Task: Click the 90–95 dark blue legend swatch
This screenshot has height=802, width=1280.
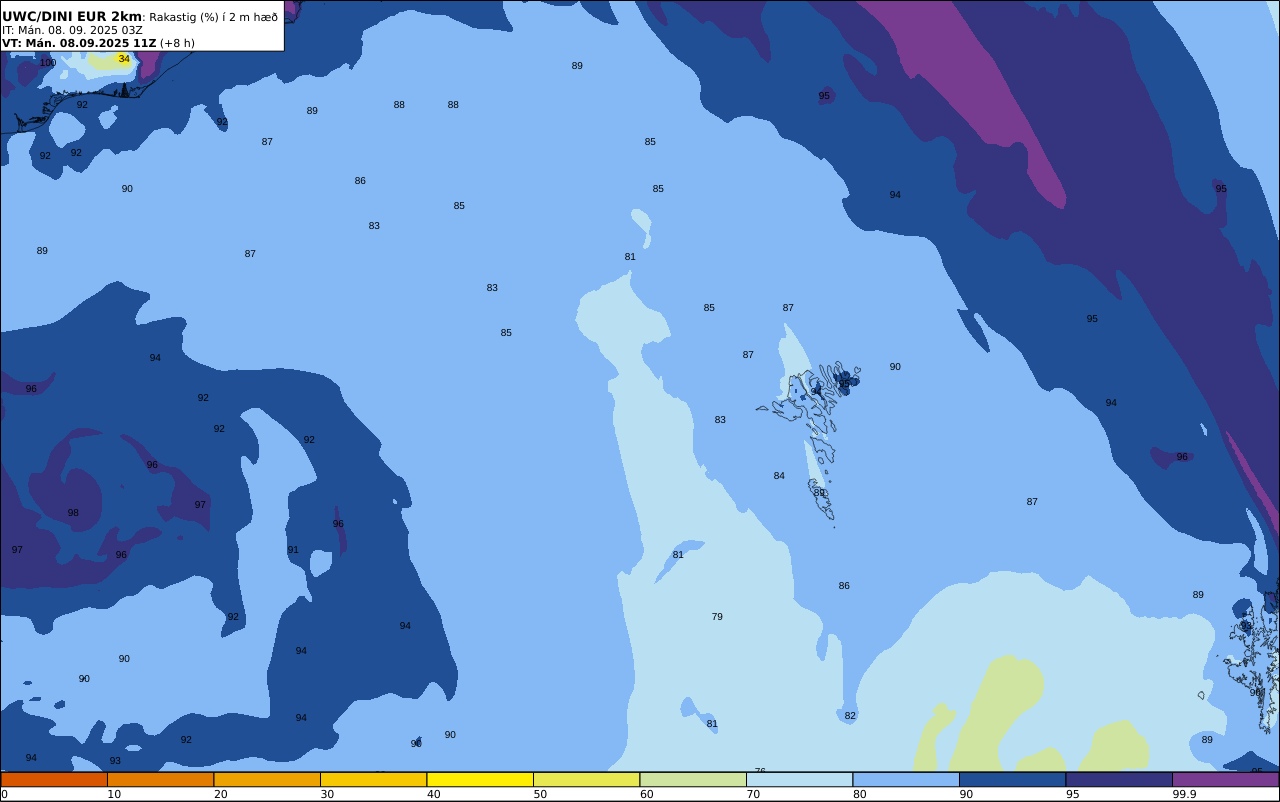Action: pos(1012,779)
